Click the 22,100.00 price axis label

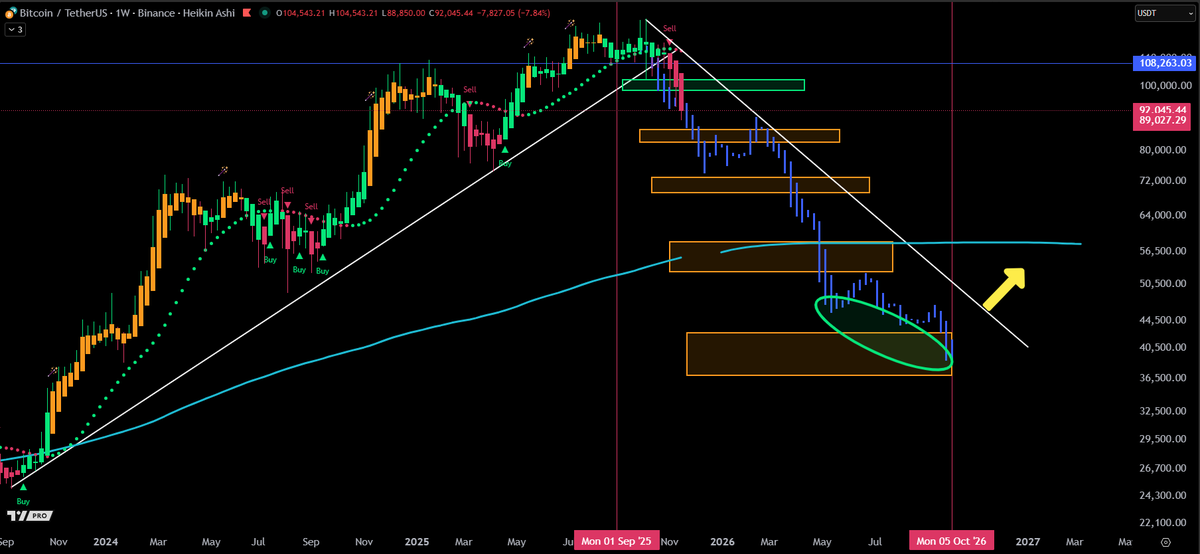(x=1165, y=523)
